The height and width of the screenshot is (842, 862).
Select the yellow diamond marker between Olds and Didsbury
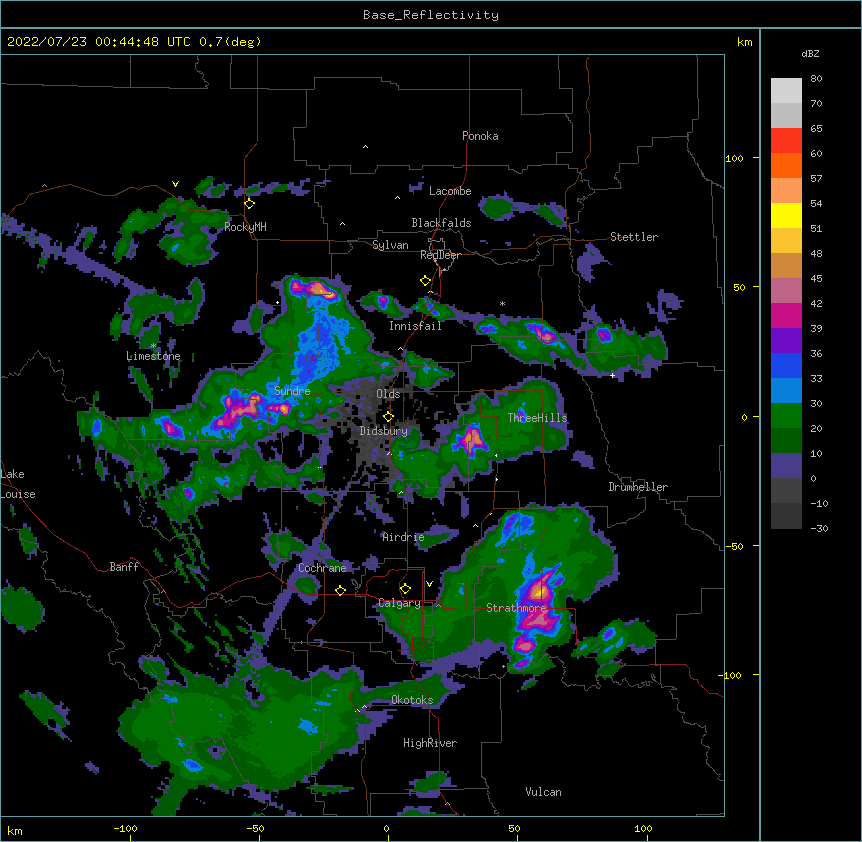pos(388,416)
